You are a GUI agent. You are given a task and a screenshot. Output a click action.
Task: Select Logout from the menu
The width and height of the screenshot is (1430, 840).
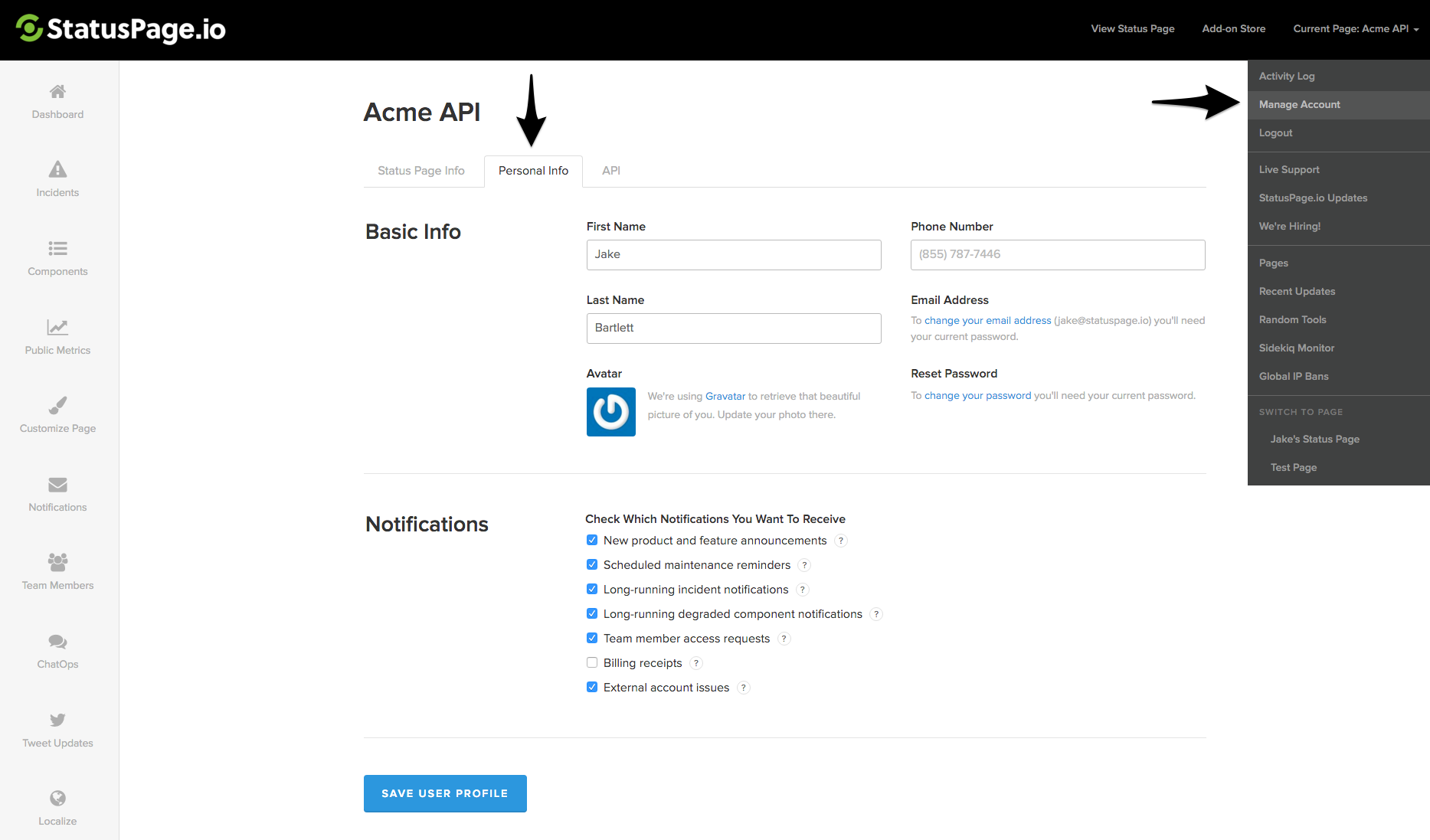1339,132
